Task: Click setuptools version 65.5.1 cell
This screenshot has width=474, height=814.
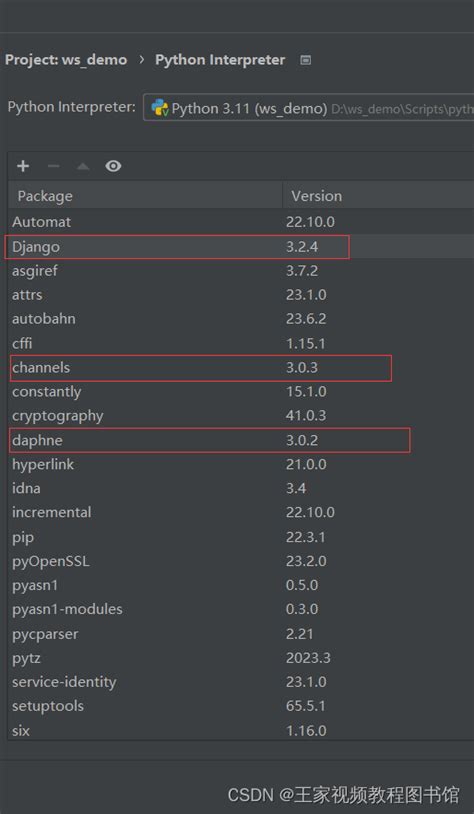Action: (305, 706)
